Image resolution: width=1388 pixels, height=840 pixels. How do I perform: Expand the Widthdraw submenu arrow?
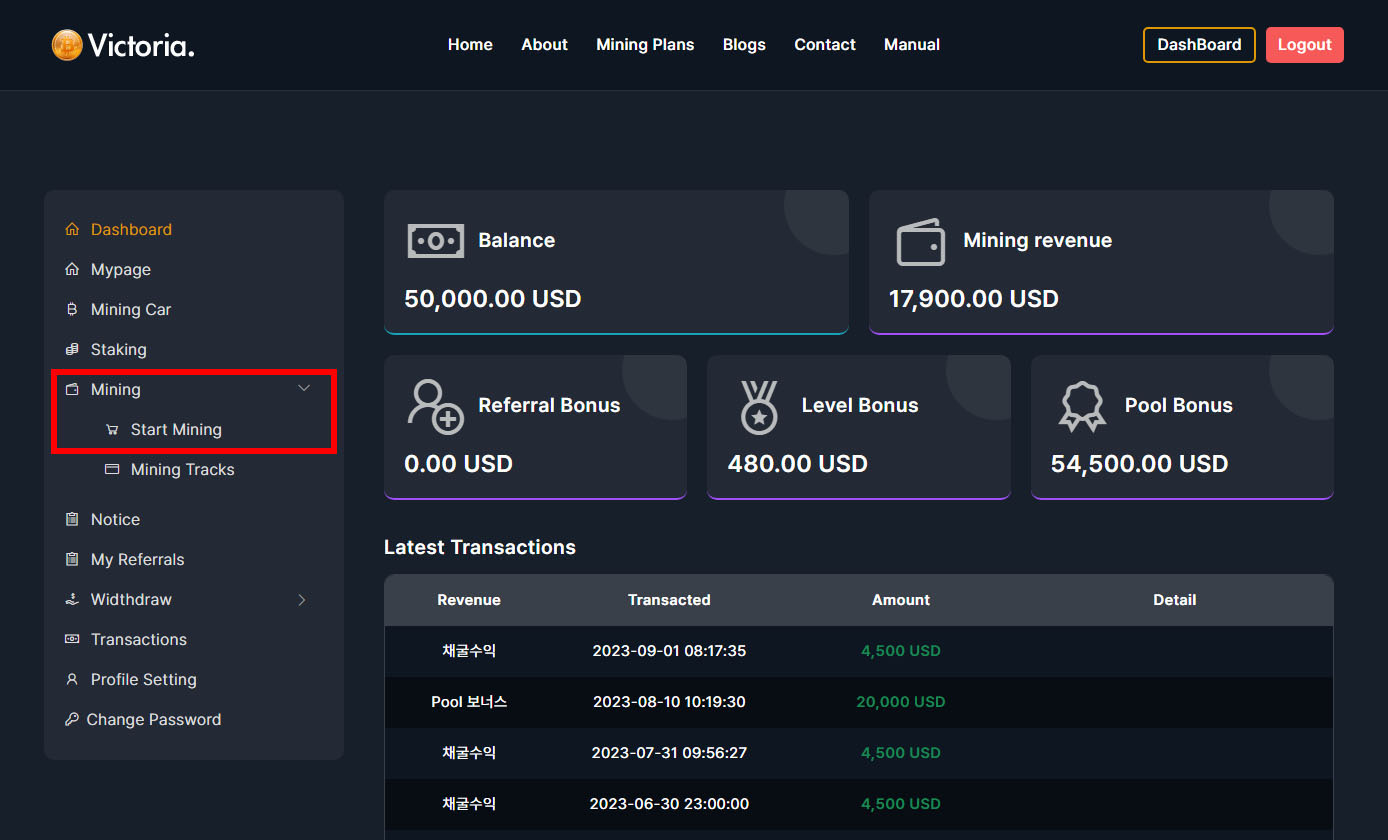click(x=302, y=600)
